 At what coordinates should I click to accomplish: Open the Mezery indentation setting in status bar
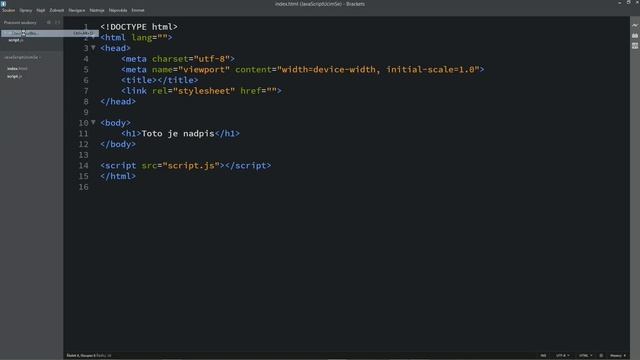click(618, 356)
